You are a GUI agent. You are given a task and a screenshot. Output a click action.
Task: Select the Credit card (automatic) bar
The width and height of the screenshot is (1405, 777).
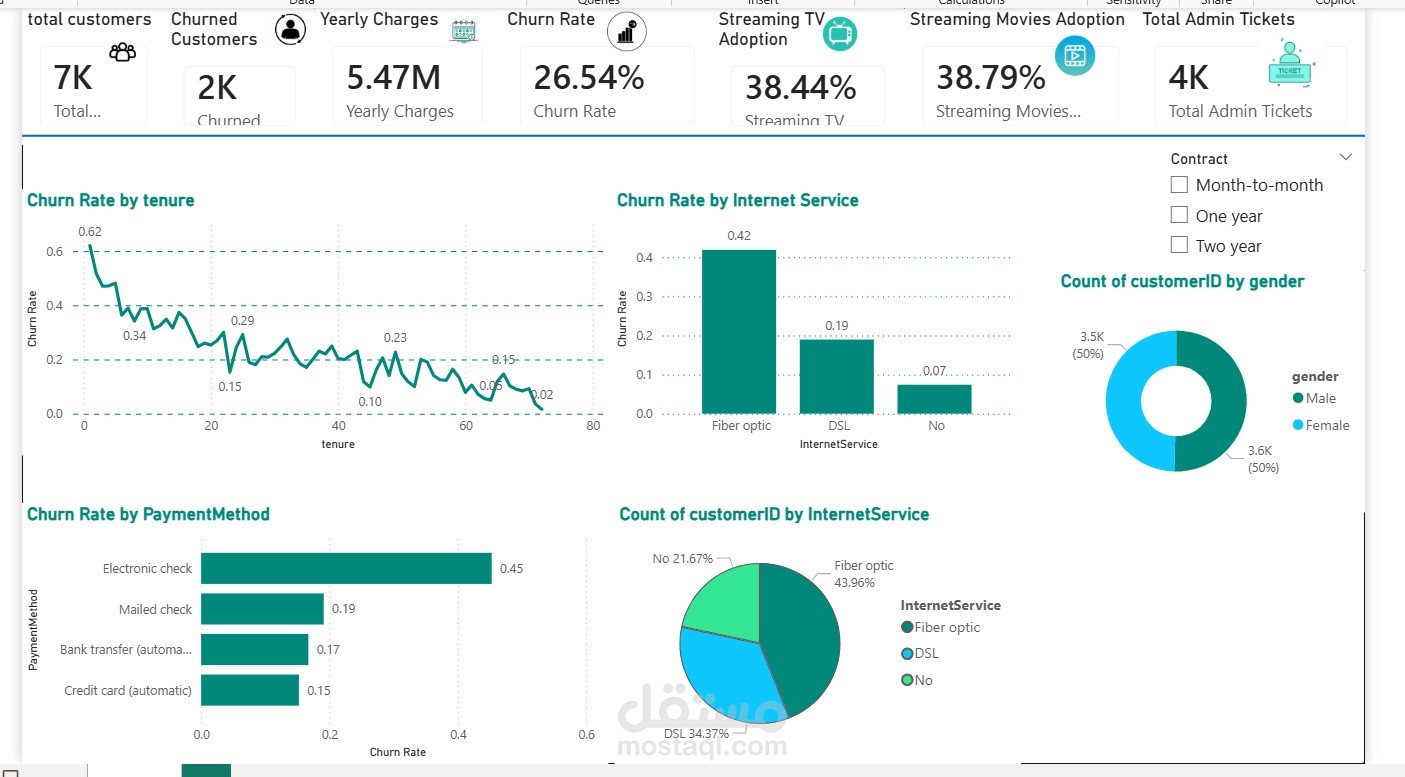click(x=250, y=690)
